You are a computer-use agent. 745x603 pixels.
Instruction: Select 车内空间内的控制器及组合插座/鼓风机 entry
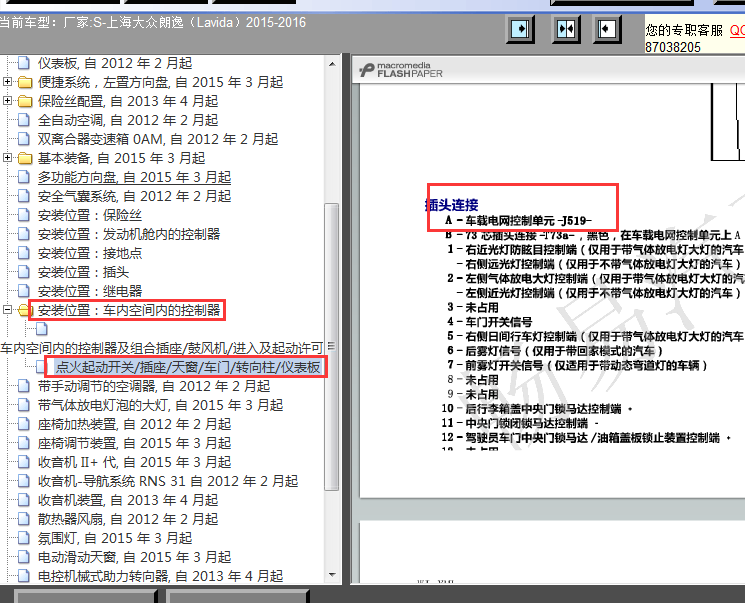162,348
